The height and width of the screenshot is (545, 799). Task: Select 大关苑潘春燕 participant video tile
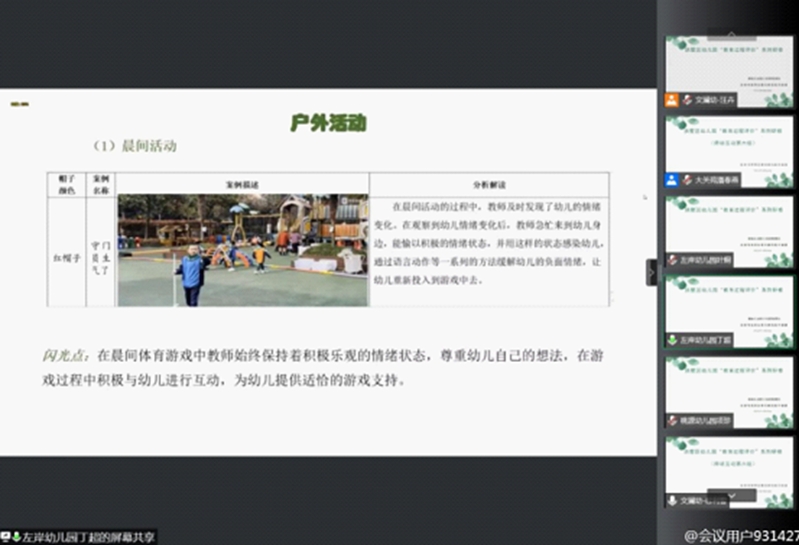pos(729,151)
